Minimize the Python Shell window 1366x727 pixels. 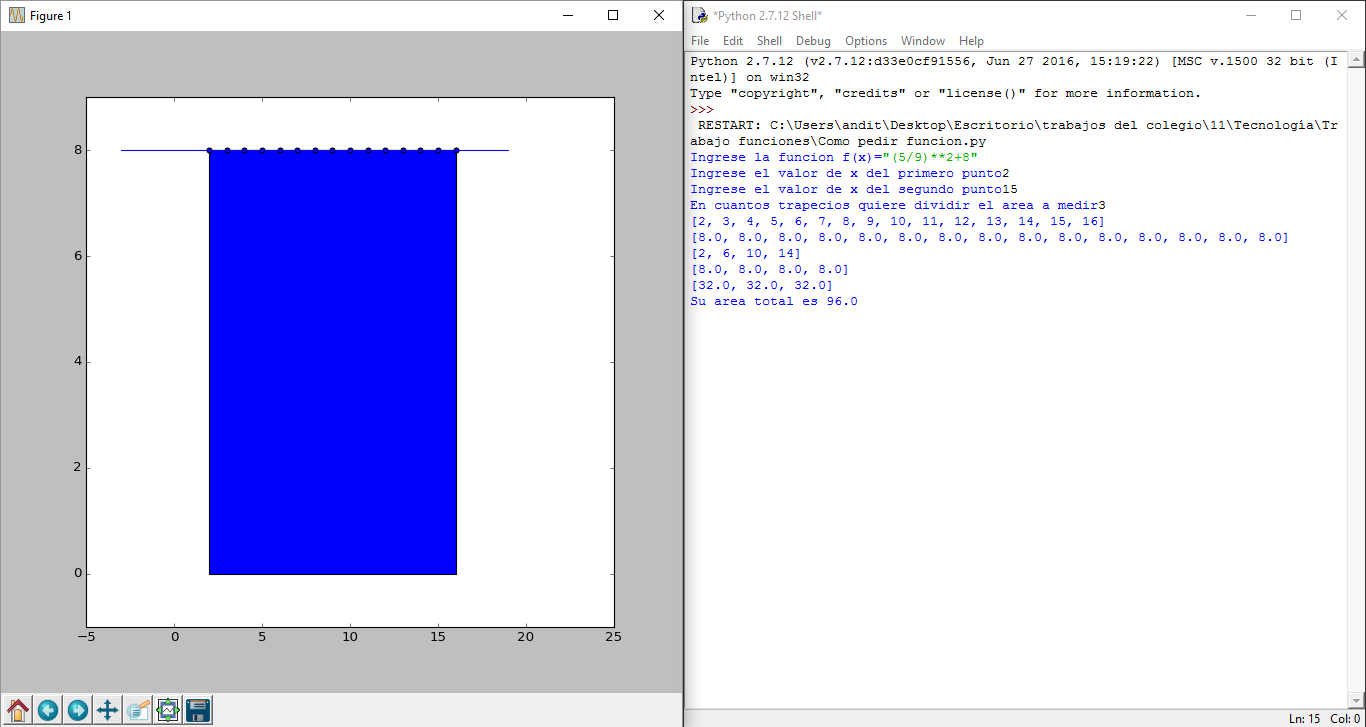[x=1250, y=16]
